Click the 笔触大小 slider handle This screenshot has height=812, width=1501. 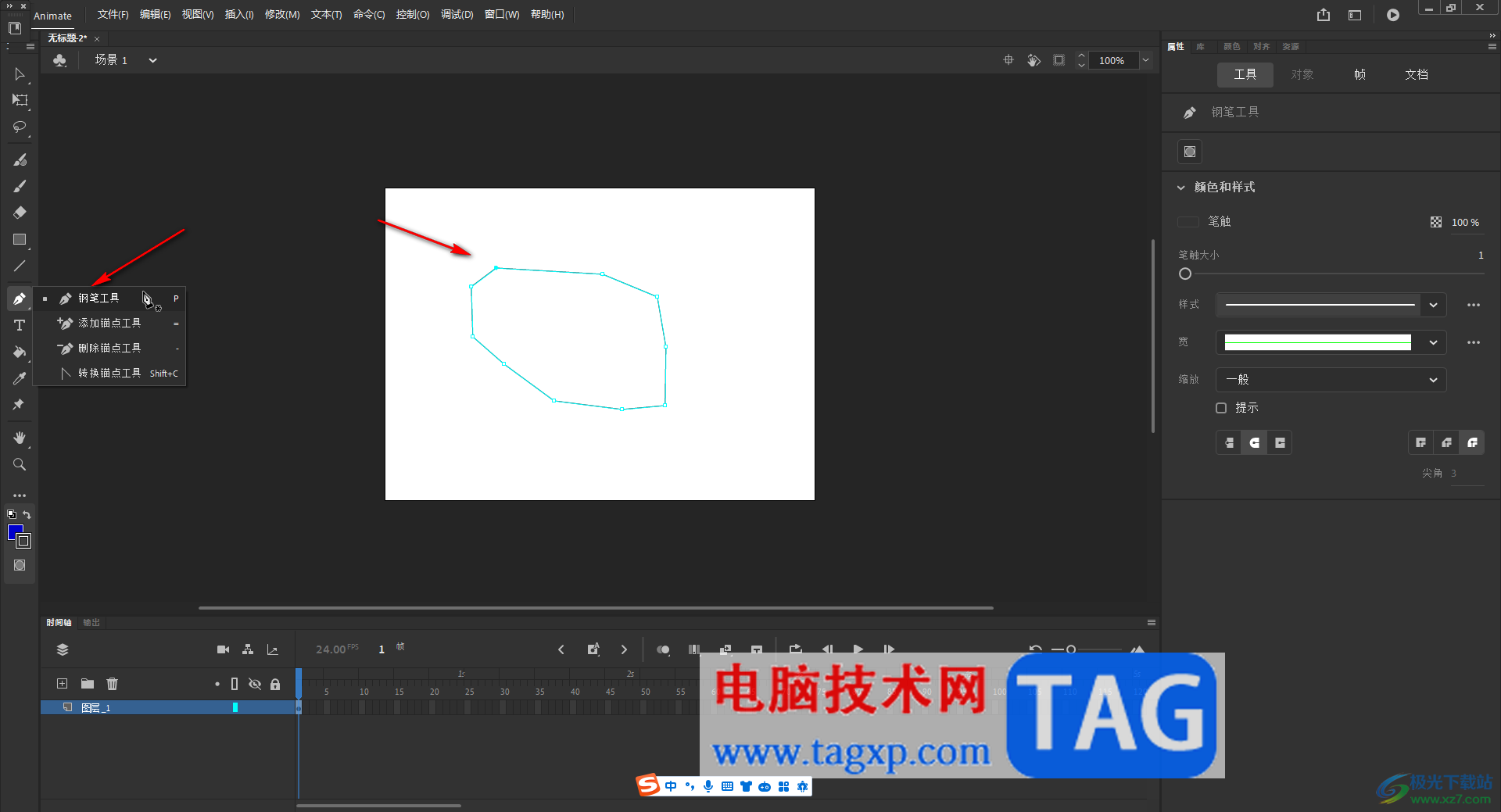pos(1185,274)
